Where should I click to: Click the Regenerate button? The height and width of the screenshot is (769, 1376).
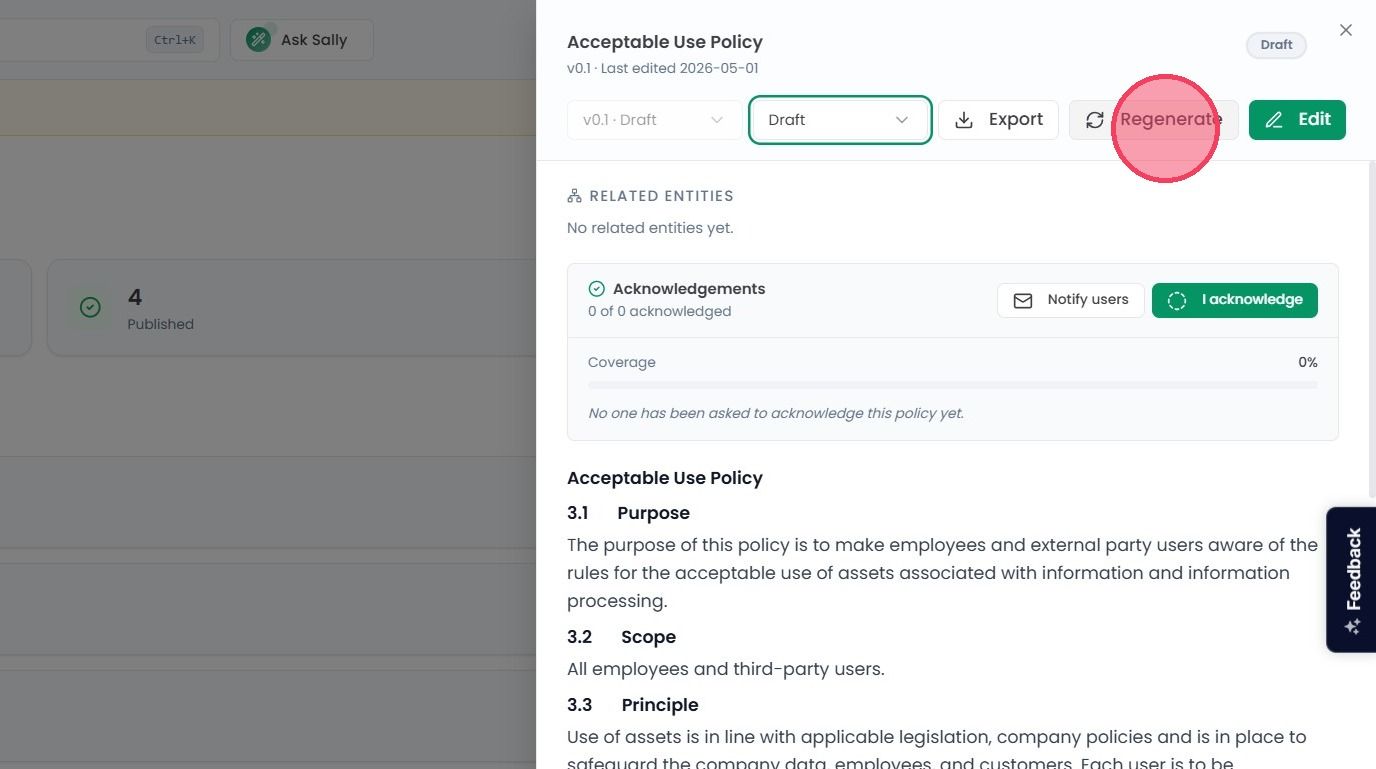pyautogui.click(x=1154, y=120)
